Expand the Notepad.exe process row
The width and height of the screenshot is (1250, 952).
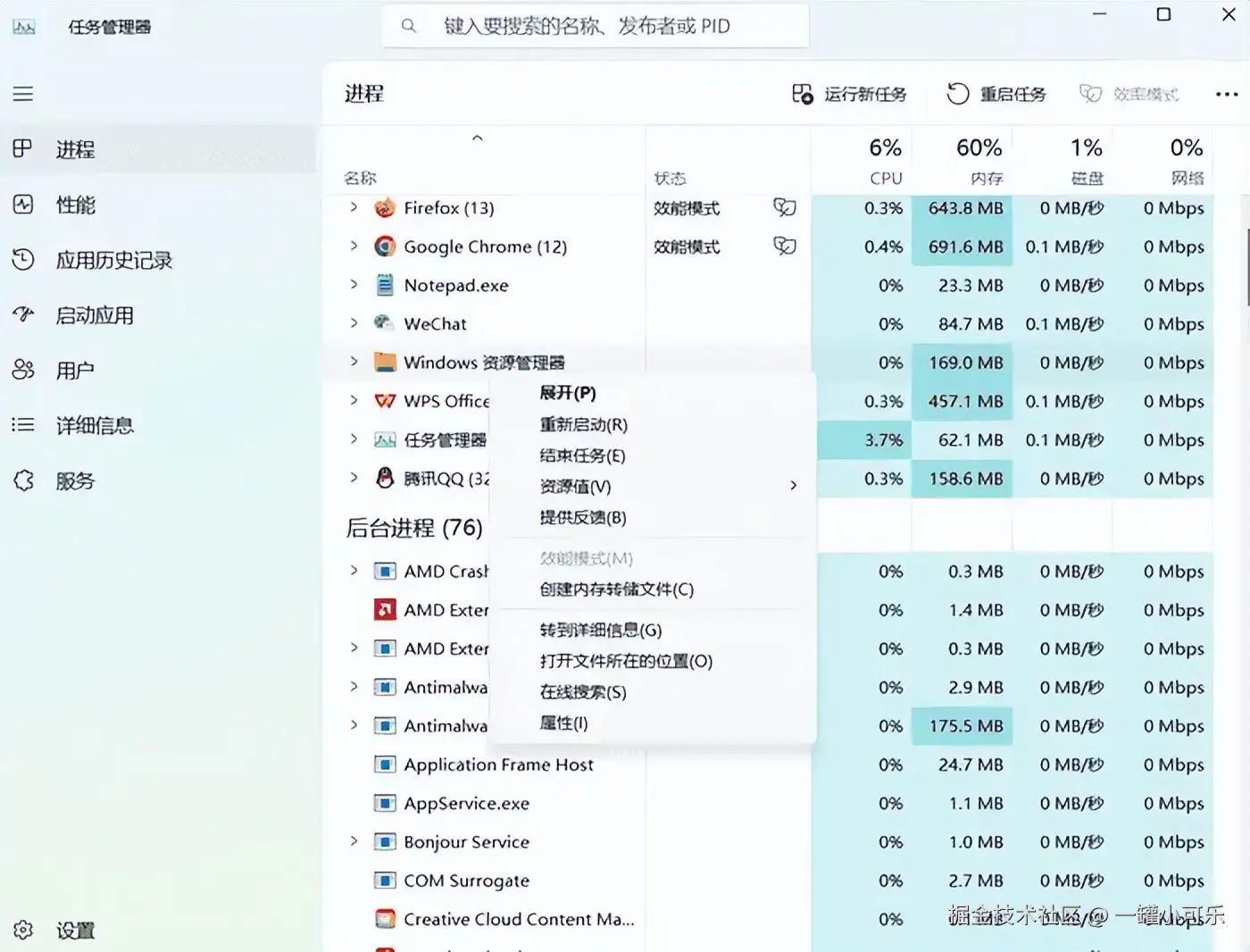point(354,284)
